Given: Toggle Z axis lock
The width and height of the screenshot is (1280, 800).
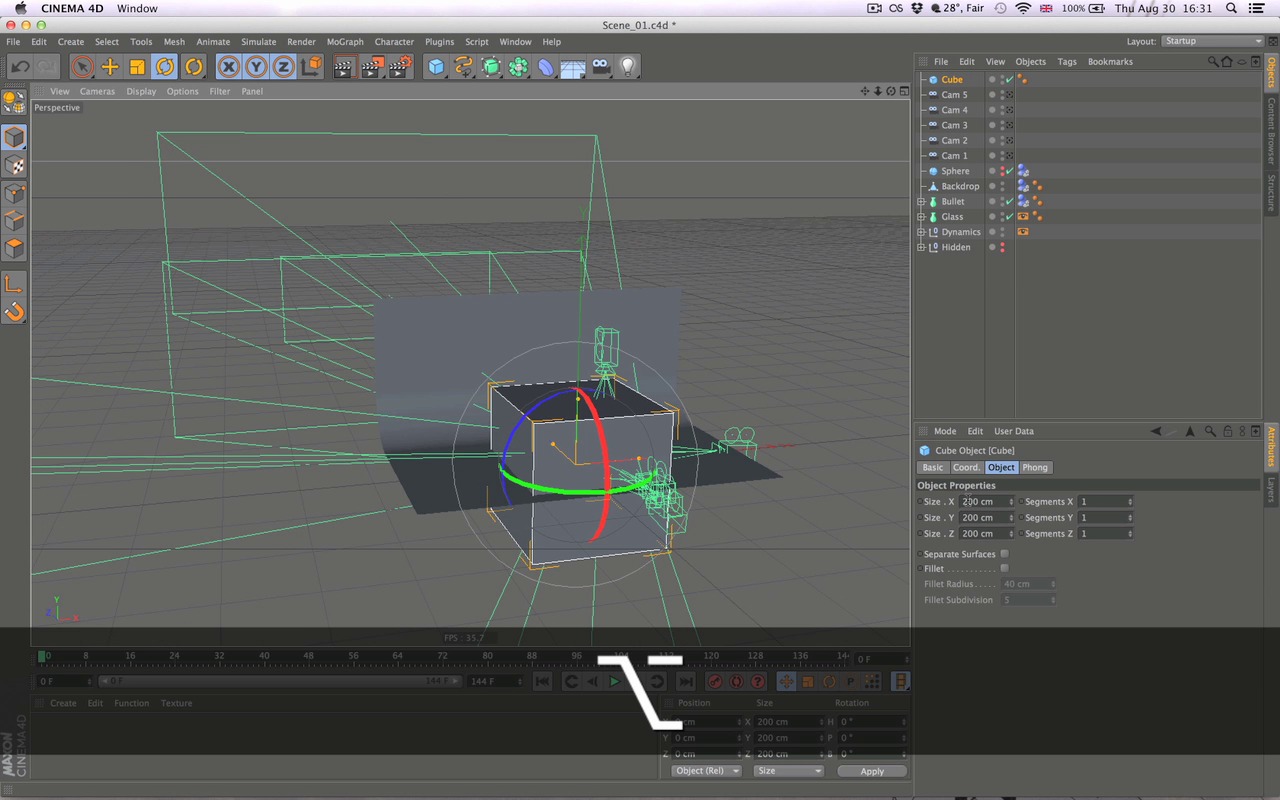Looking at the screenshot, I should pos(284,67).
